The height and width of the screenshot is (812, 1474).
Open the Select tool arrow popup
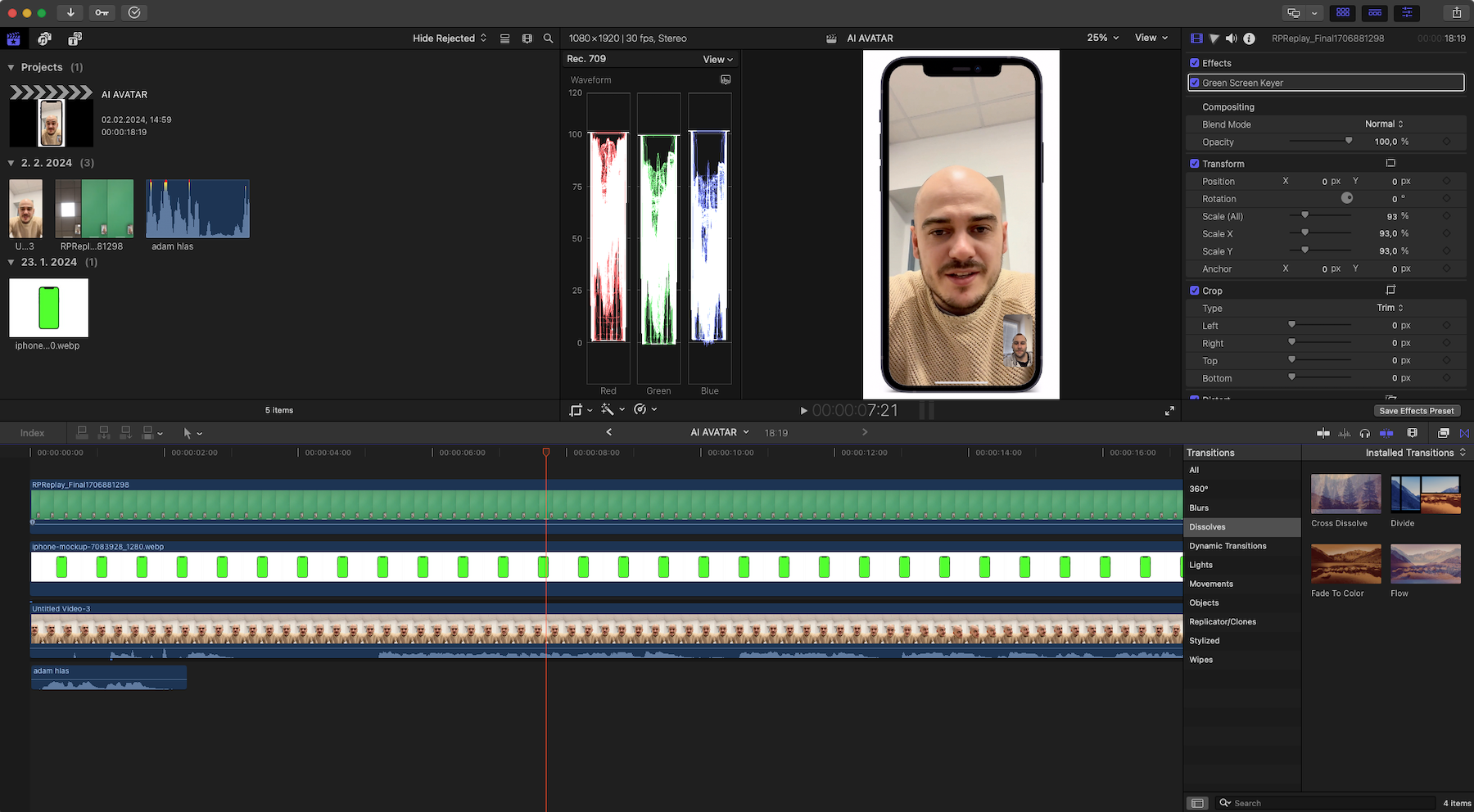(x=192, y=433)
